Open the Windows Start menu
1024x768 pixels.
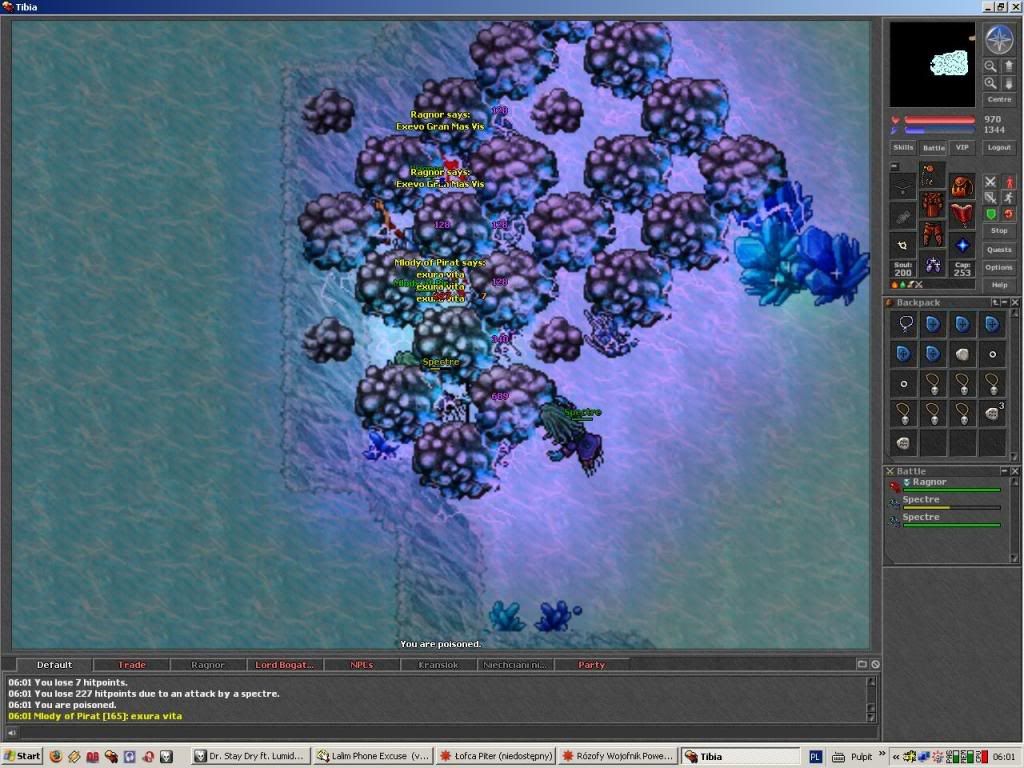point(22,756)
